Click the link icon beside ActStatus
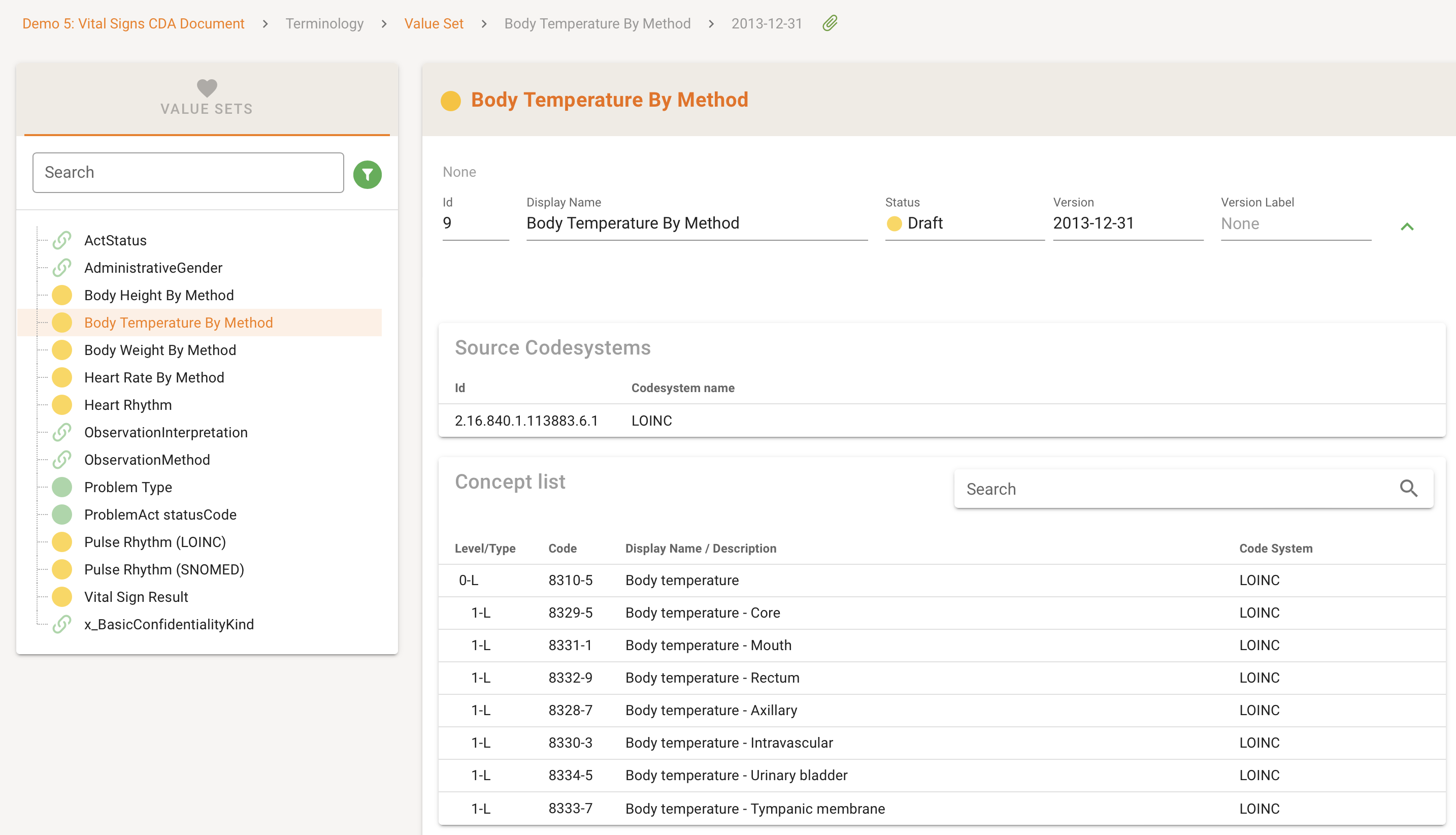The width and height of the screenshot is (1456, 835). coord(62,240)
